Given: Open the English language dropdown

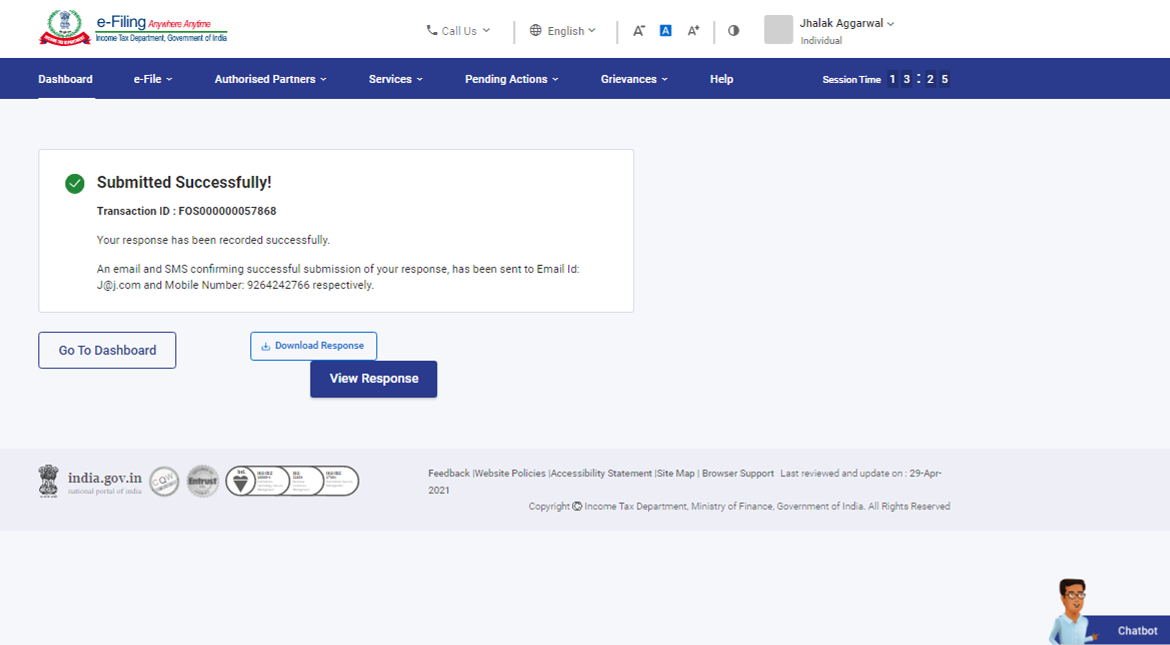Looking at the screenshot, I should tap(563, 31).
